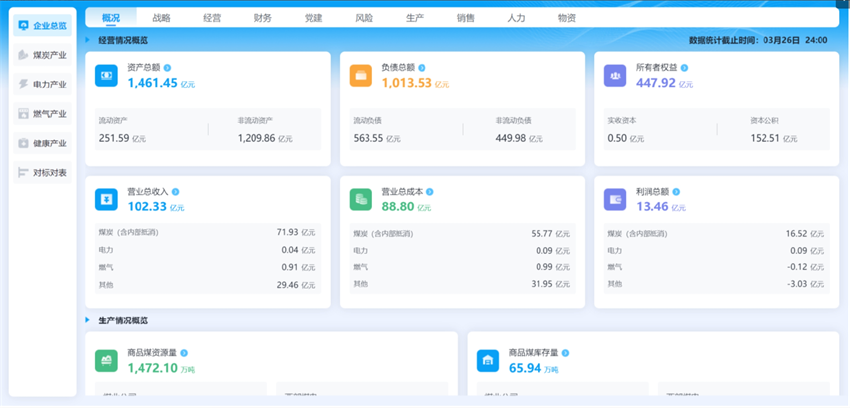
Task: Click the blue 资产总额 card icon
Action: click(107, 76)
